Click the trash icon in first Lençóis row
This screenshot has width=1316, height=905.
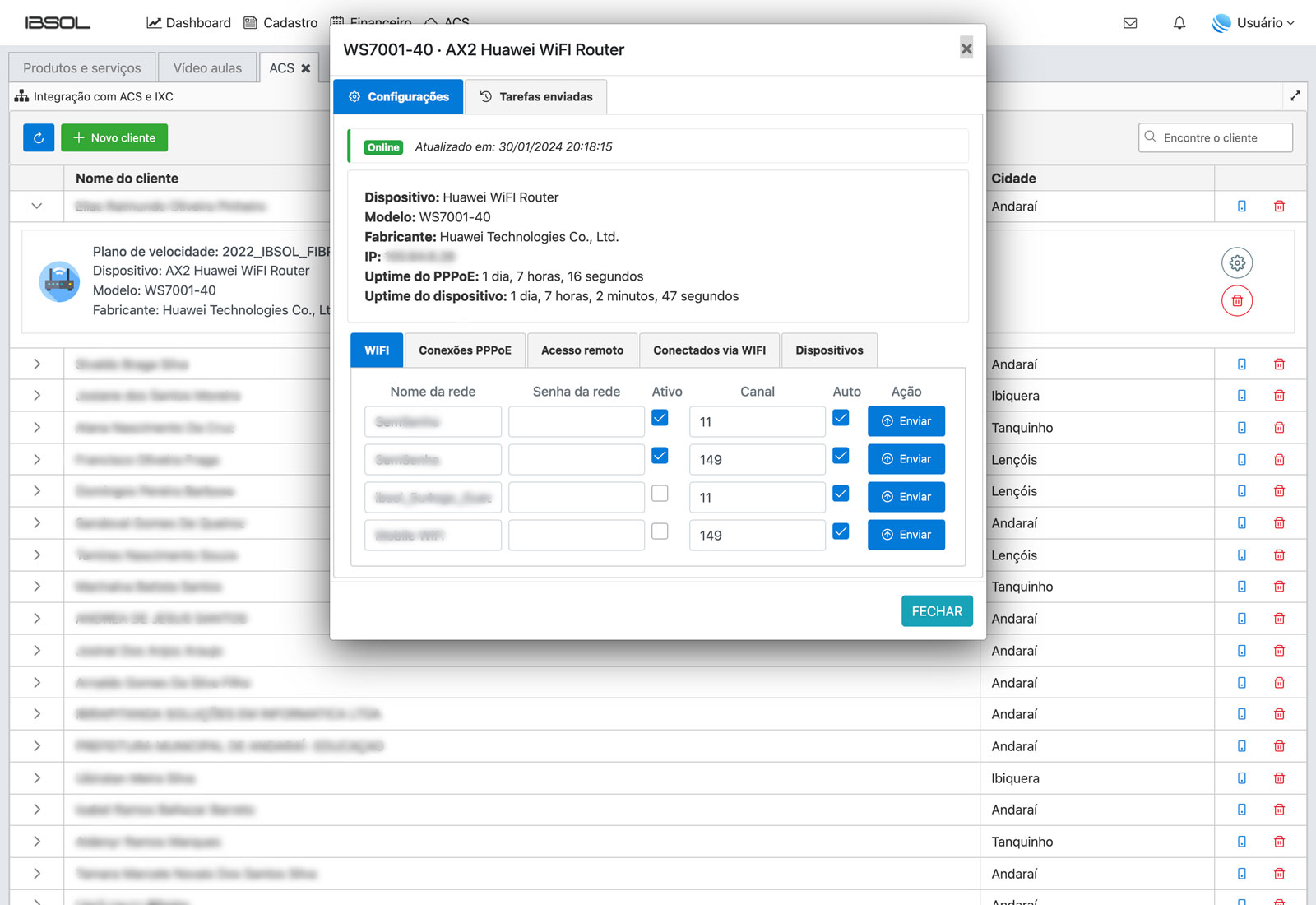[1279, 460]
